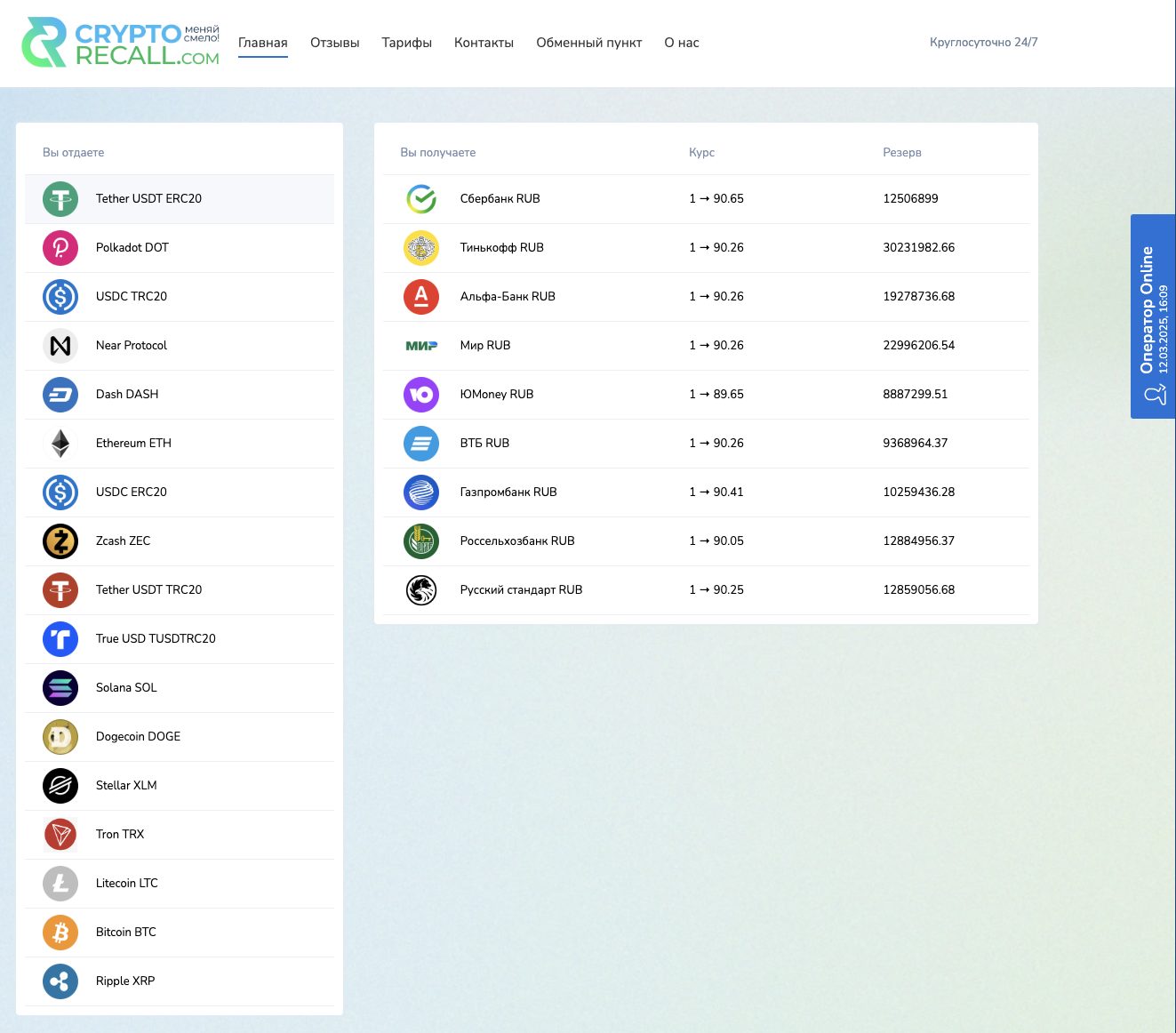
Task: Select Тинькофф RUB as receiving method
Action: (x=707, y=248)
